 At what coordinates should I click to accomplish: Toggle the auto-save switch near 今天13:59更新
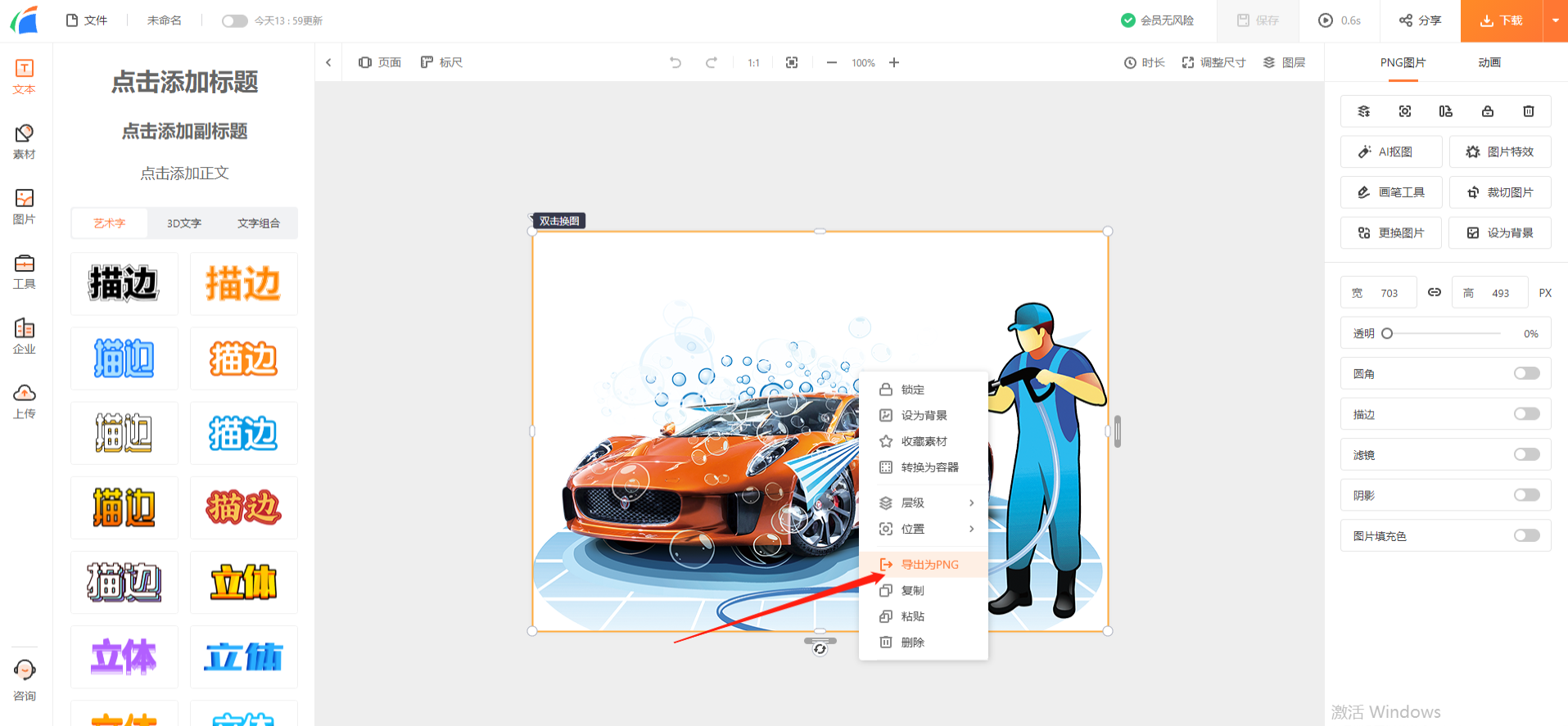click(x=235, y=20)
